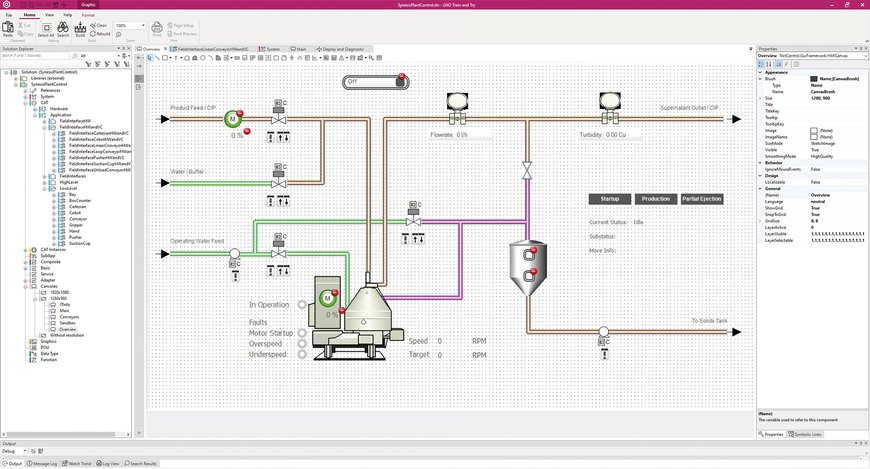Toggle the Off switch on the canvas
870x469 pixels.
coord(376,82)
